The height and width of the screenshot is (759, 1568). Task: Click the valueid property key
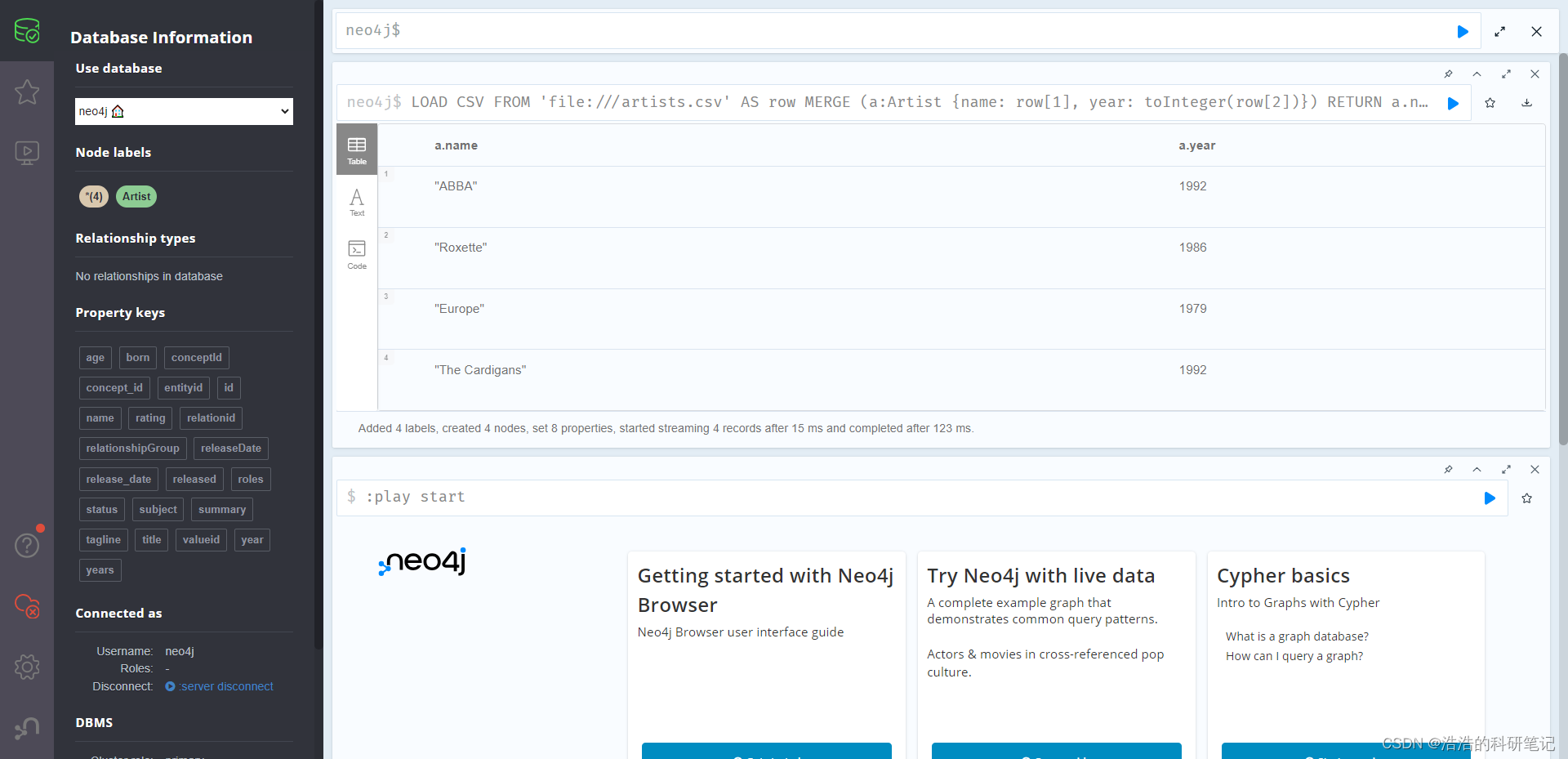pos(201,540)
